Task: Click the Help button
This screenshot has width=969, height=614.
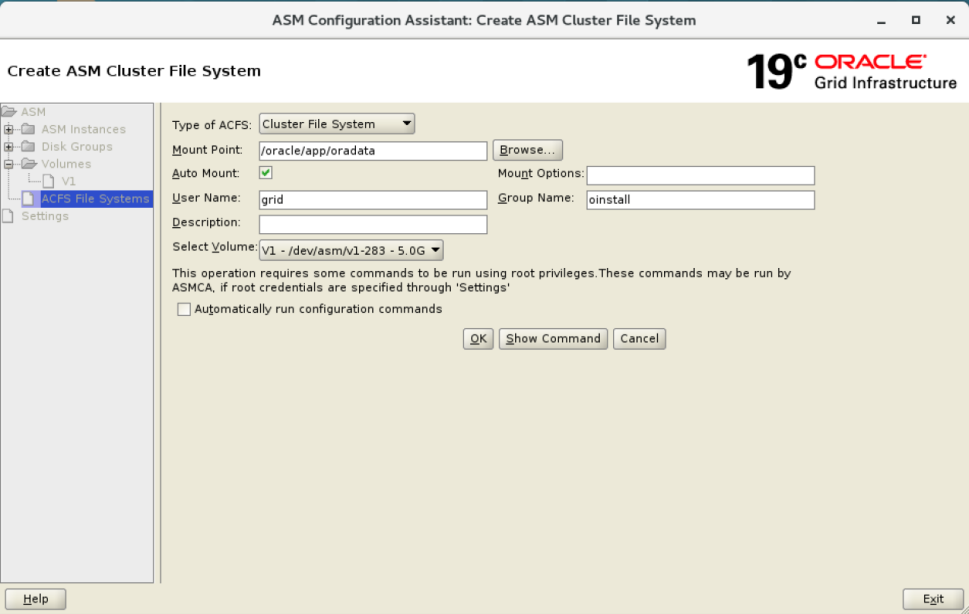Action: (x=35, y=598)
